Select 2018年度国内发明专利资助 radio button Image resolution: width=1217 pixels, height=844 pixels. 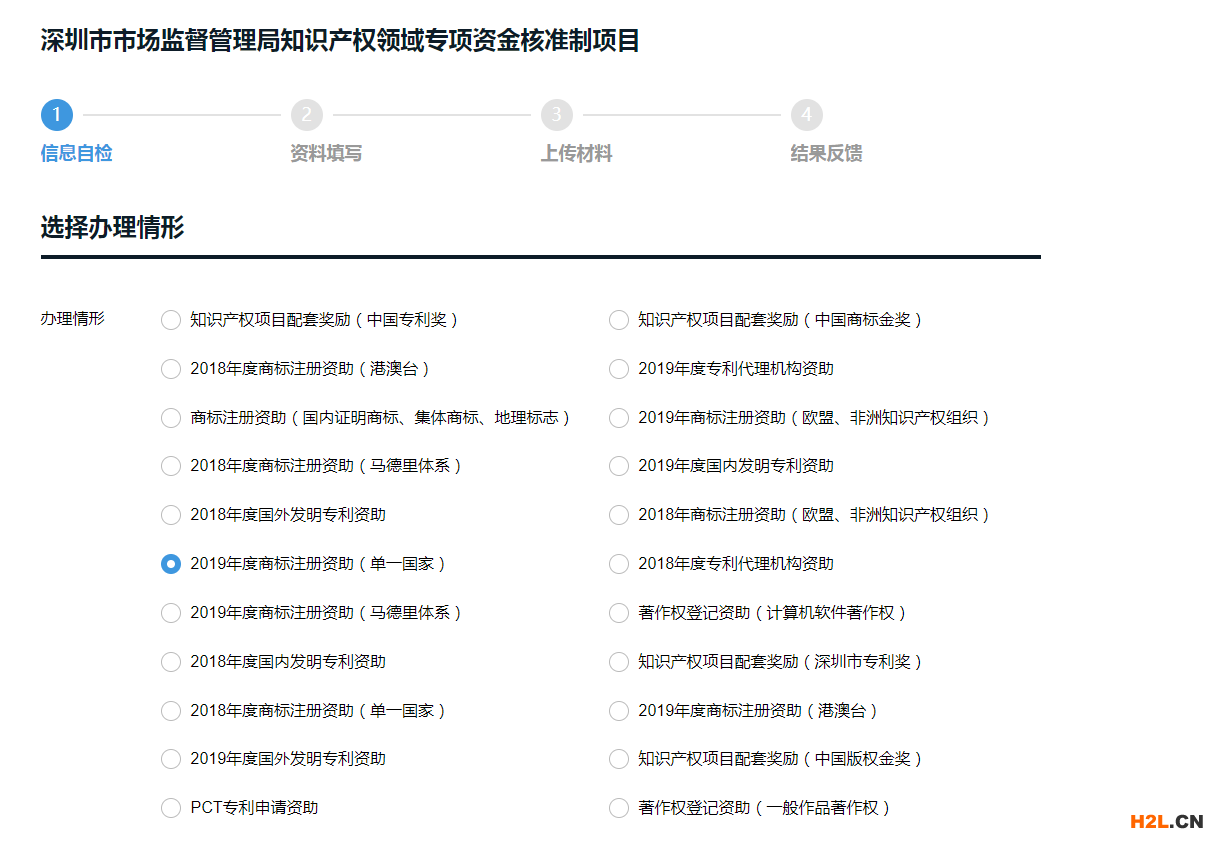click(171, 662)
